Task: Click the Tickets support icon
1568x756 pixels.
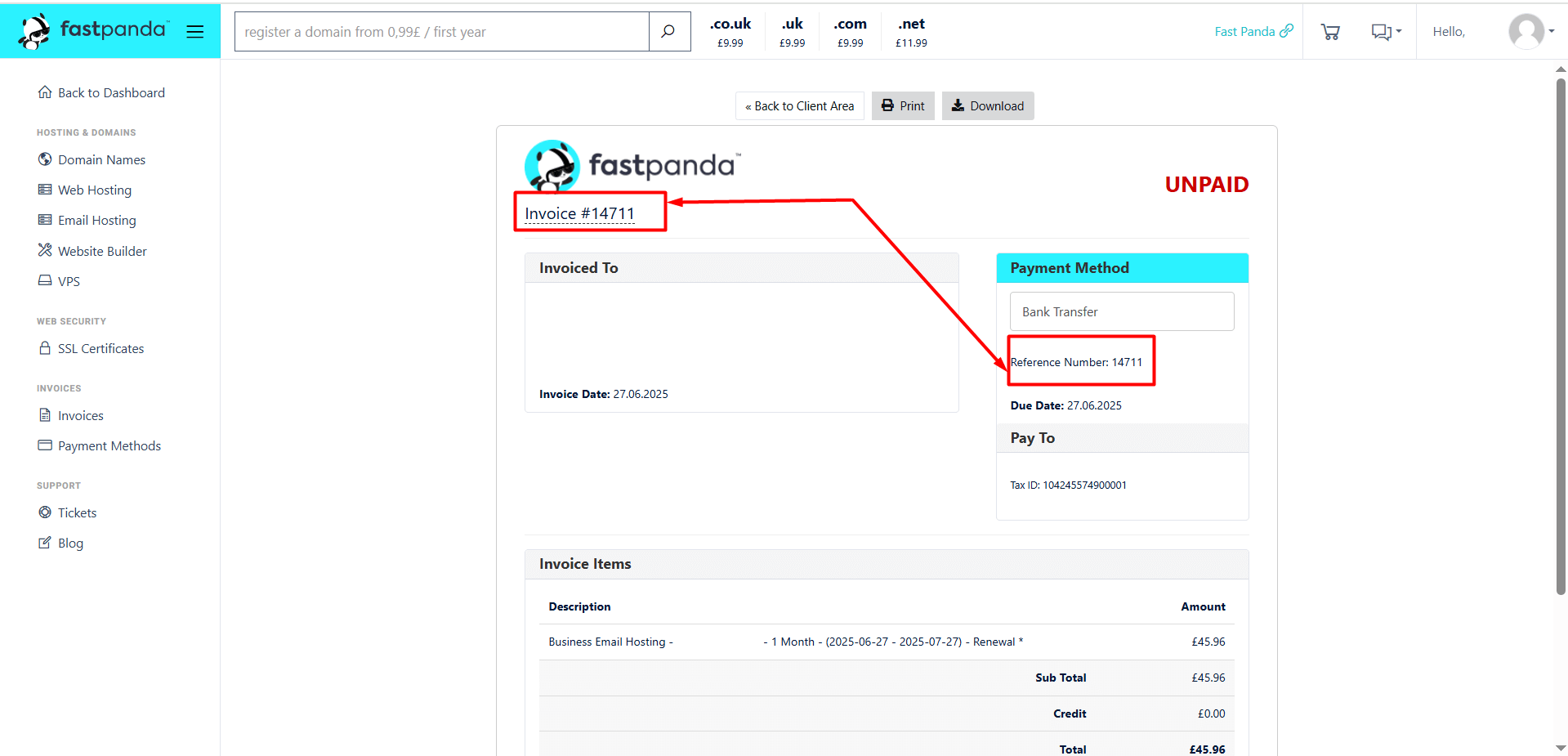Action: pos(45,512)
